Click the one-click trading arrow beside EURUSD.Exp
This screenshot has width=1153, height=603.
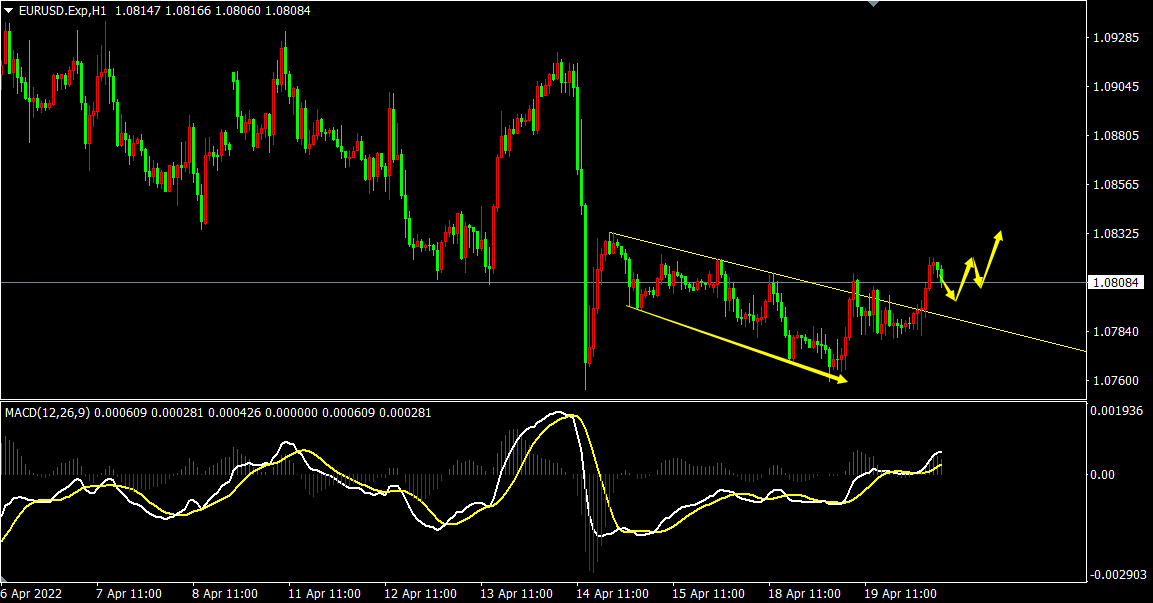pyautogui.click(x=9, y=10)
